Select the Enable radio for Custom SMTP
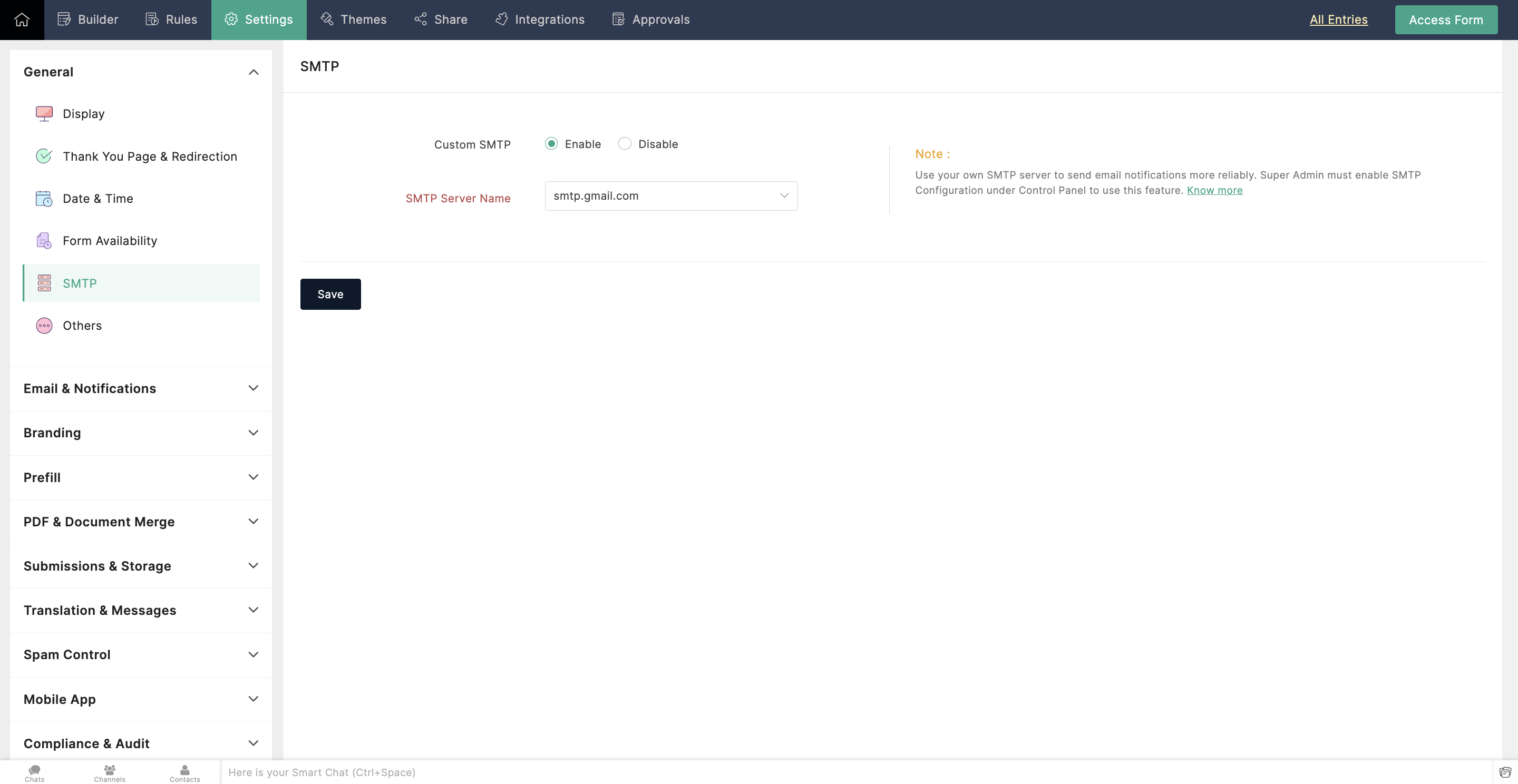Image resolution: width=1518 pixels, height=784 pixels. pos(551,144)
